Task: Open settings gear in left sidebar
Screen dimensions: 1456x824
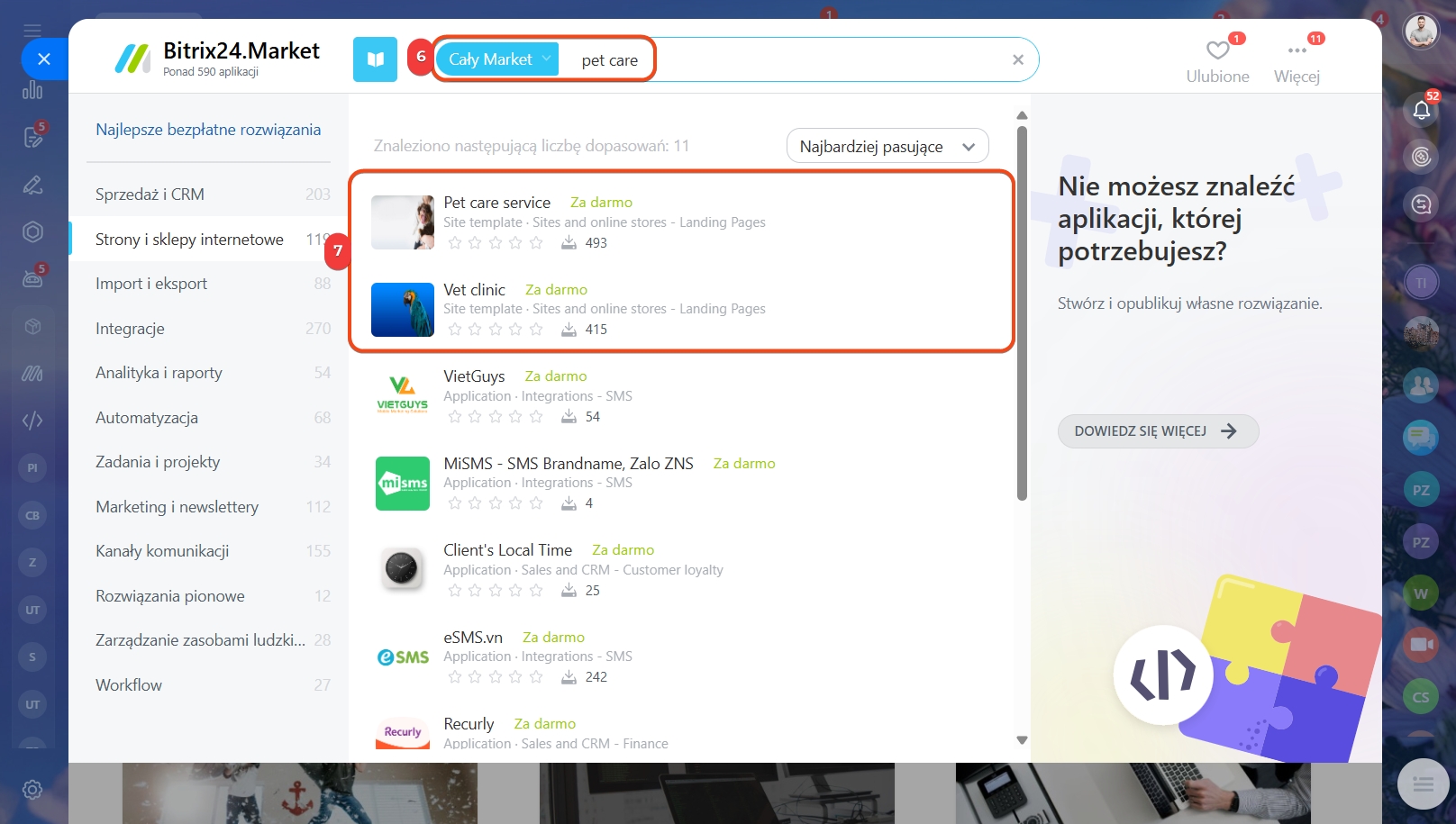Action: [32, 790]
